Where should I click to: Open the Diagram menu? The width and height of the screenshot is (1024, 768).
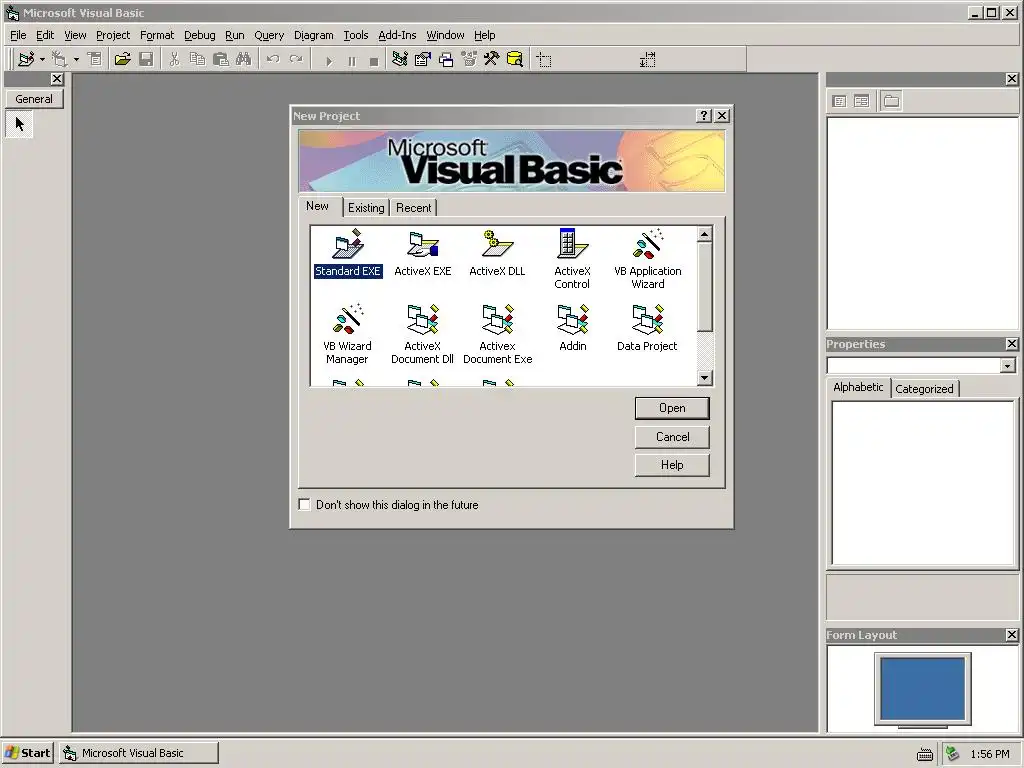(313, 35)
